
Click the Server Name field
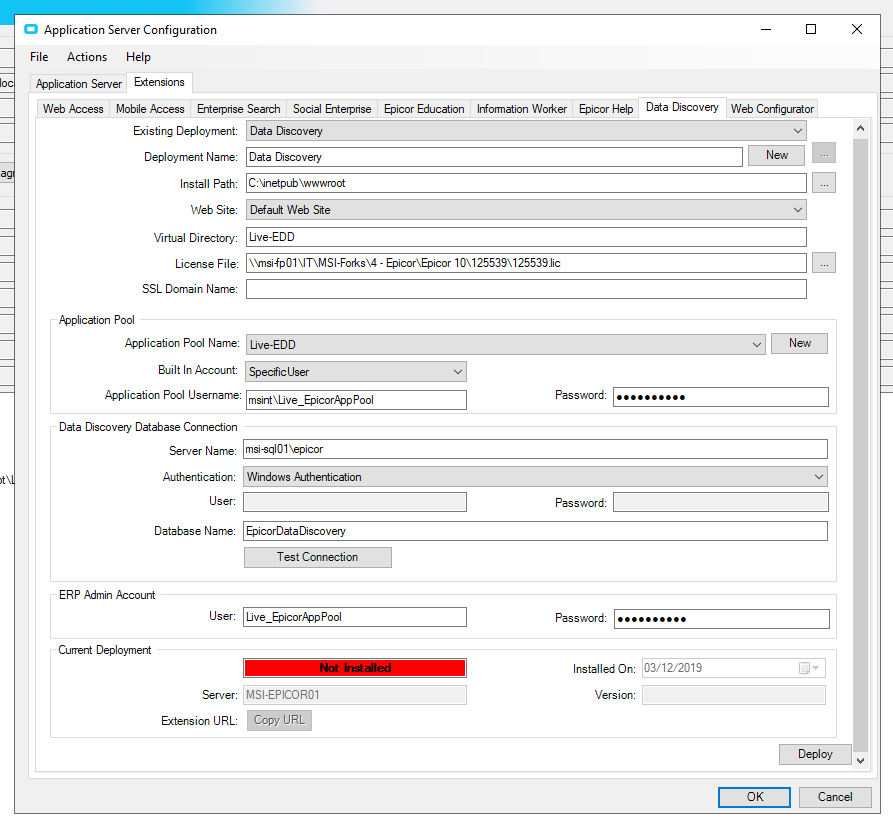535,449
